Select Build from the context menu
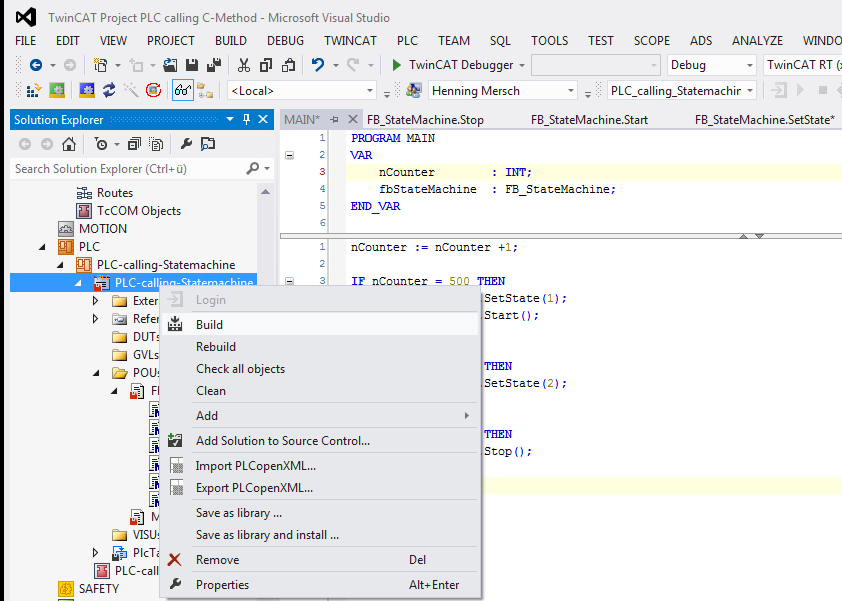 point(320,324)
